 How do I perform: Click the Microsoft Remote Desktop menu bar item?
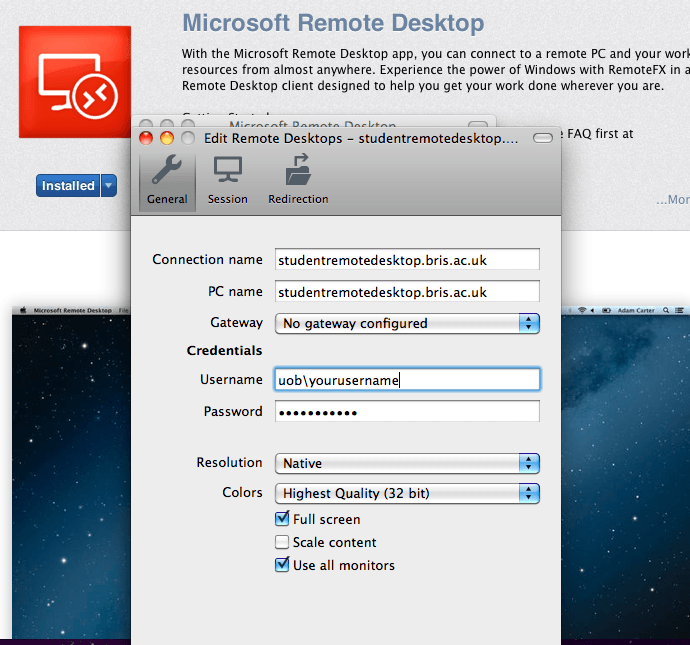click(x=72, y=310)
